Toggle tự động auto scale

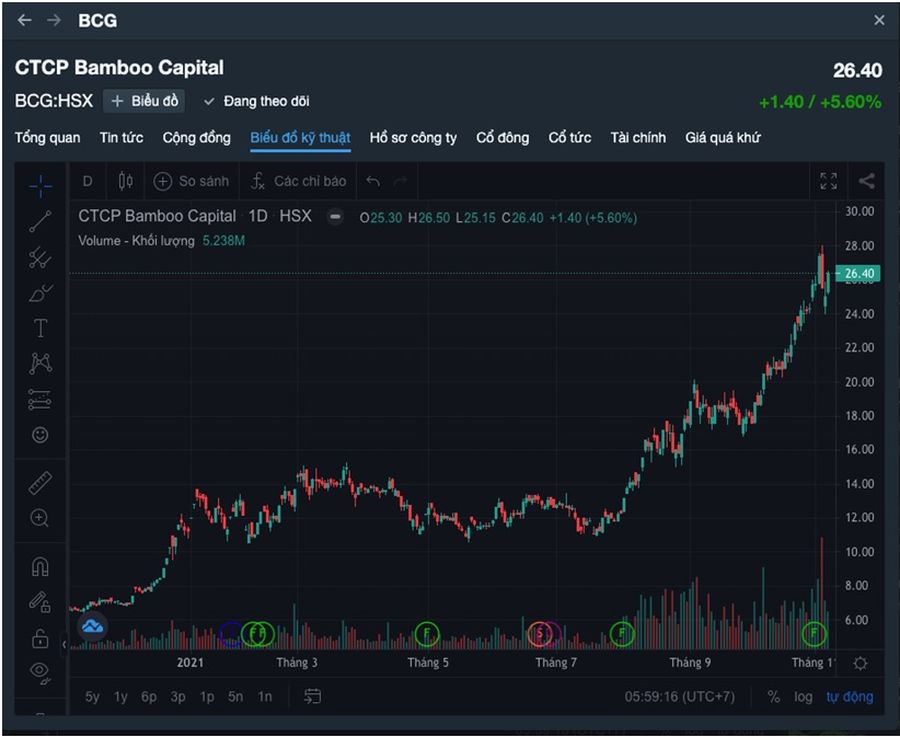pyautogui.click(x=850, y=697)
